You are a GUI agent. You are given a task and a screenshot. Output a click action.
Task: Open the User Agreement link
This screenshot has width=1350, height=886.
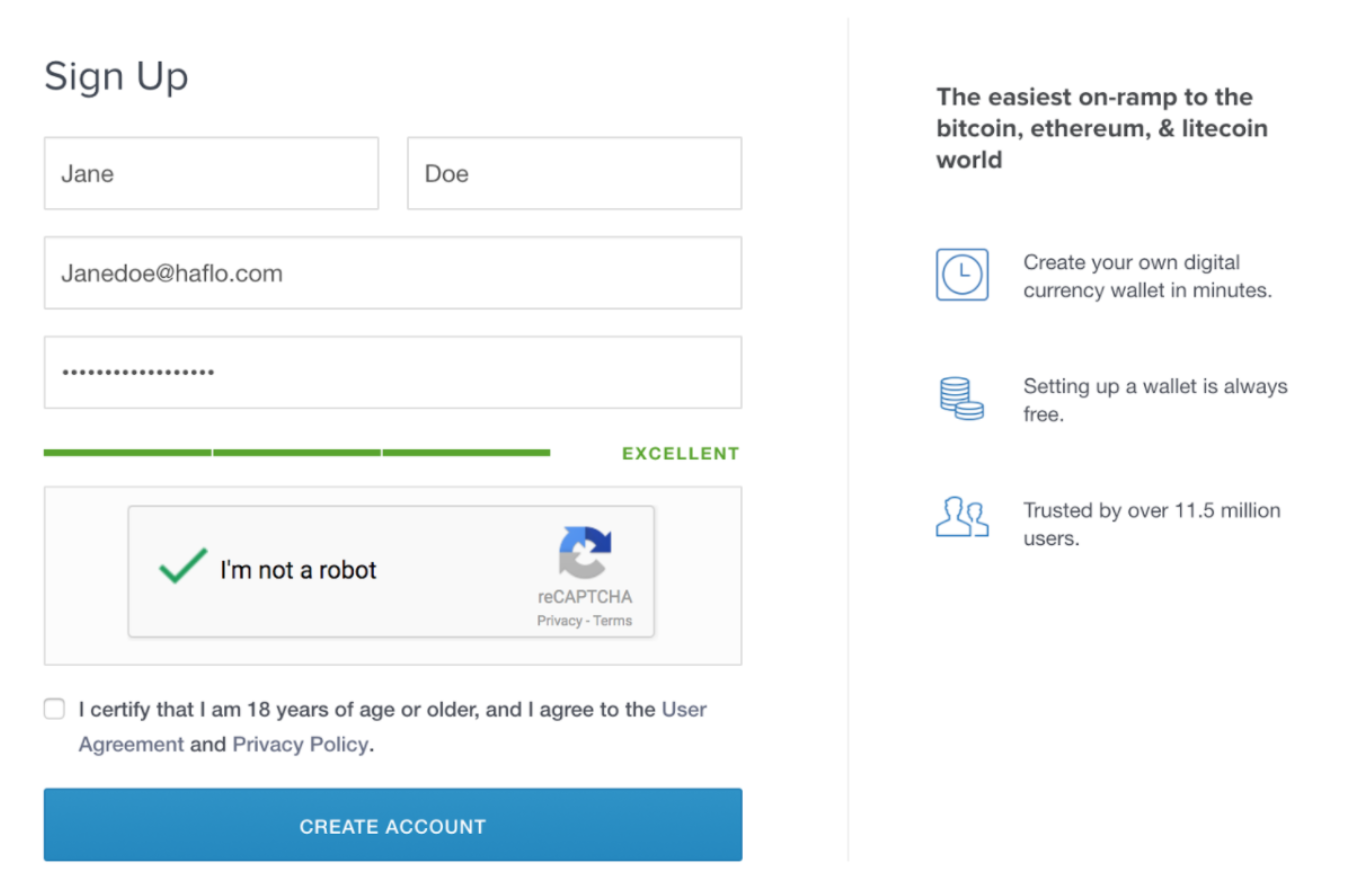coord(393,727)
